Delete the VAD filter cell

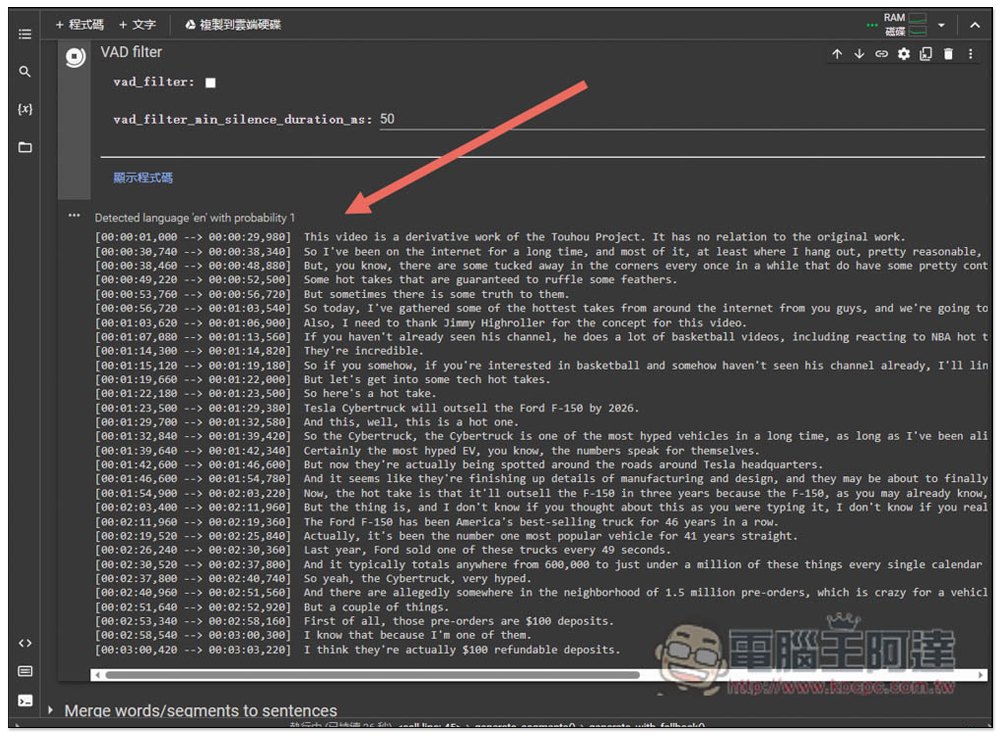pos(948,54)
